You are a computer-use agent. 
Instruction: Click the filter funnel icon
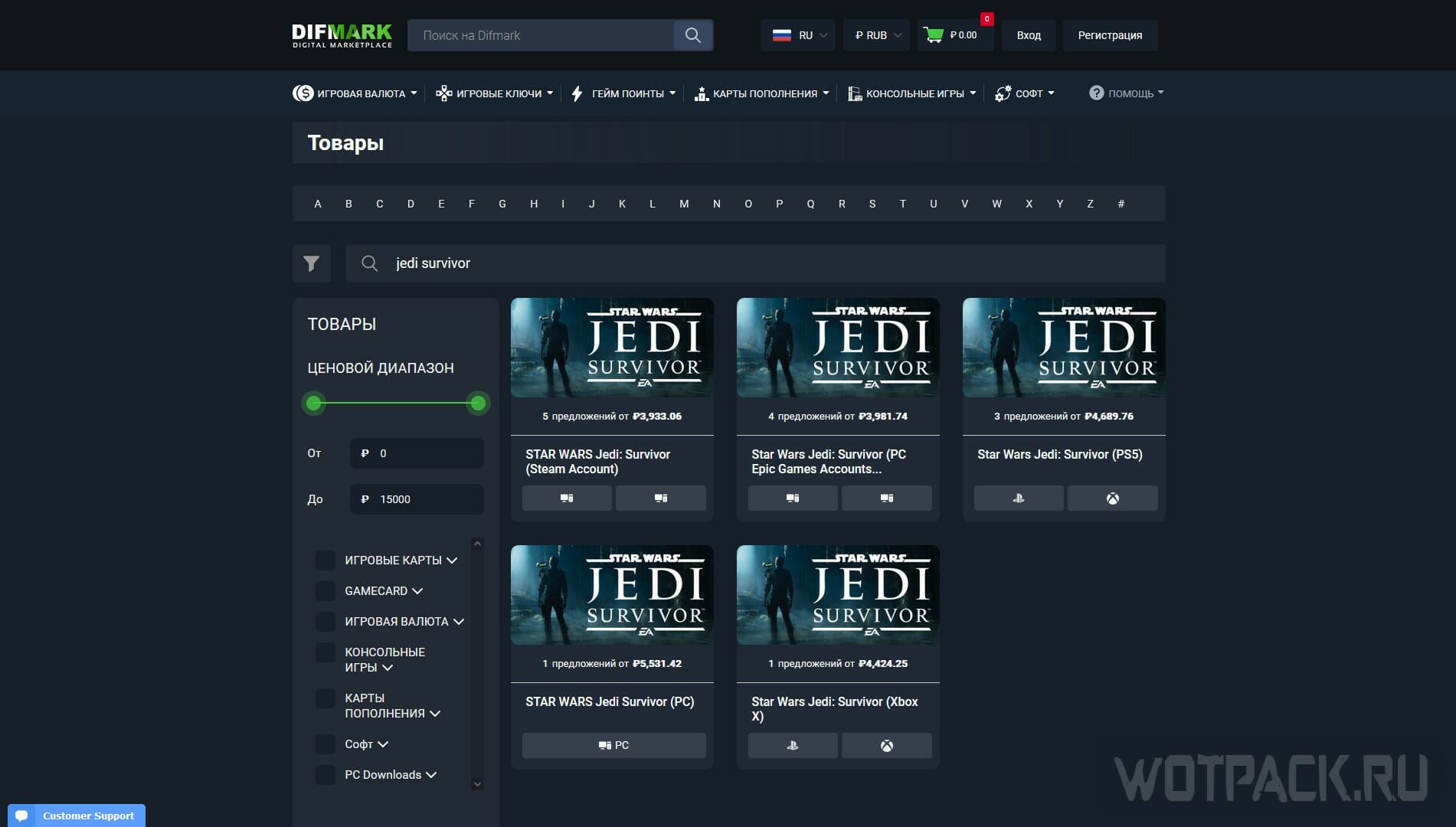click(311, 263)
